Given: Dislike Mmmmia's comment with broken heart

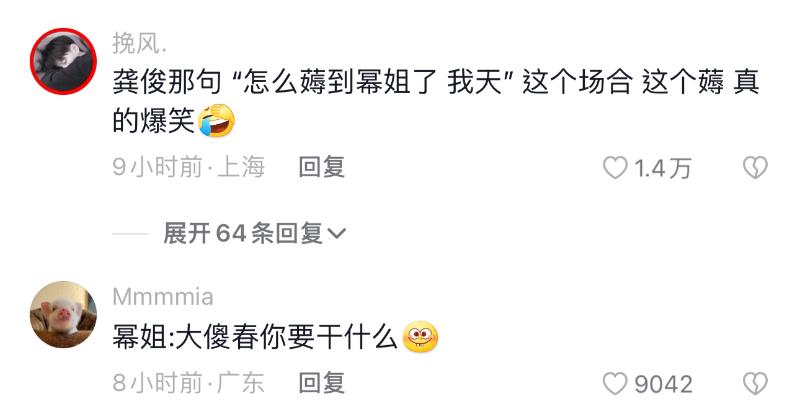Looking at the screenshot, I should point(755,384).
